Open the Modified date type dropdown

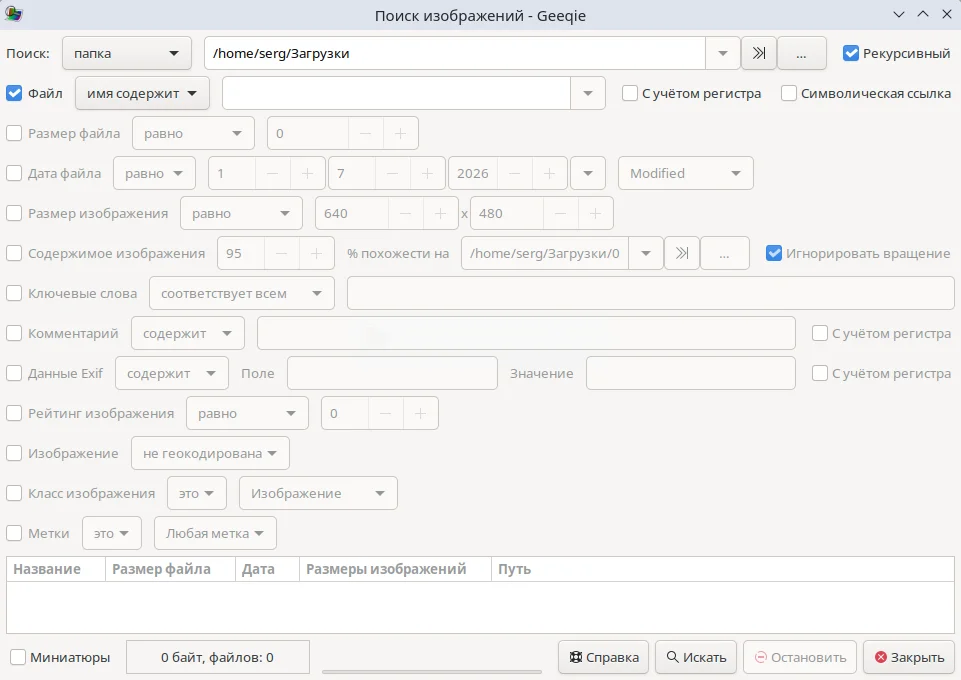(685, 173)
